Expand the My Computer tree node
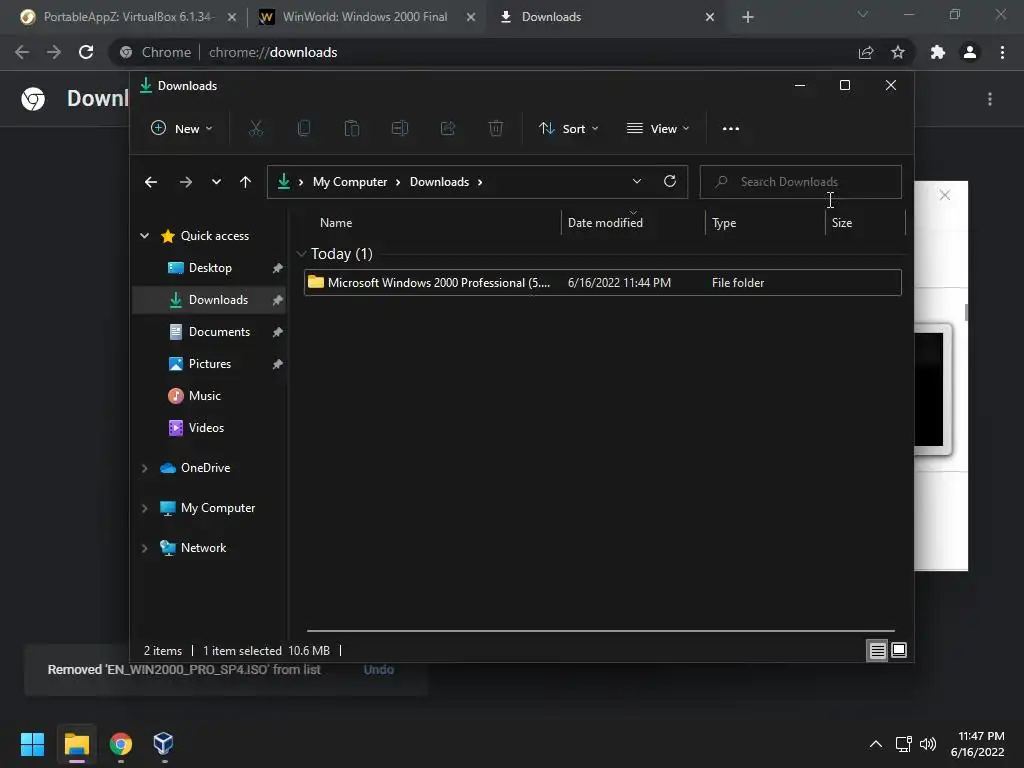 click(x=144, y=508)
